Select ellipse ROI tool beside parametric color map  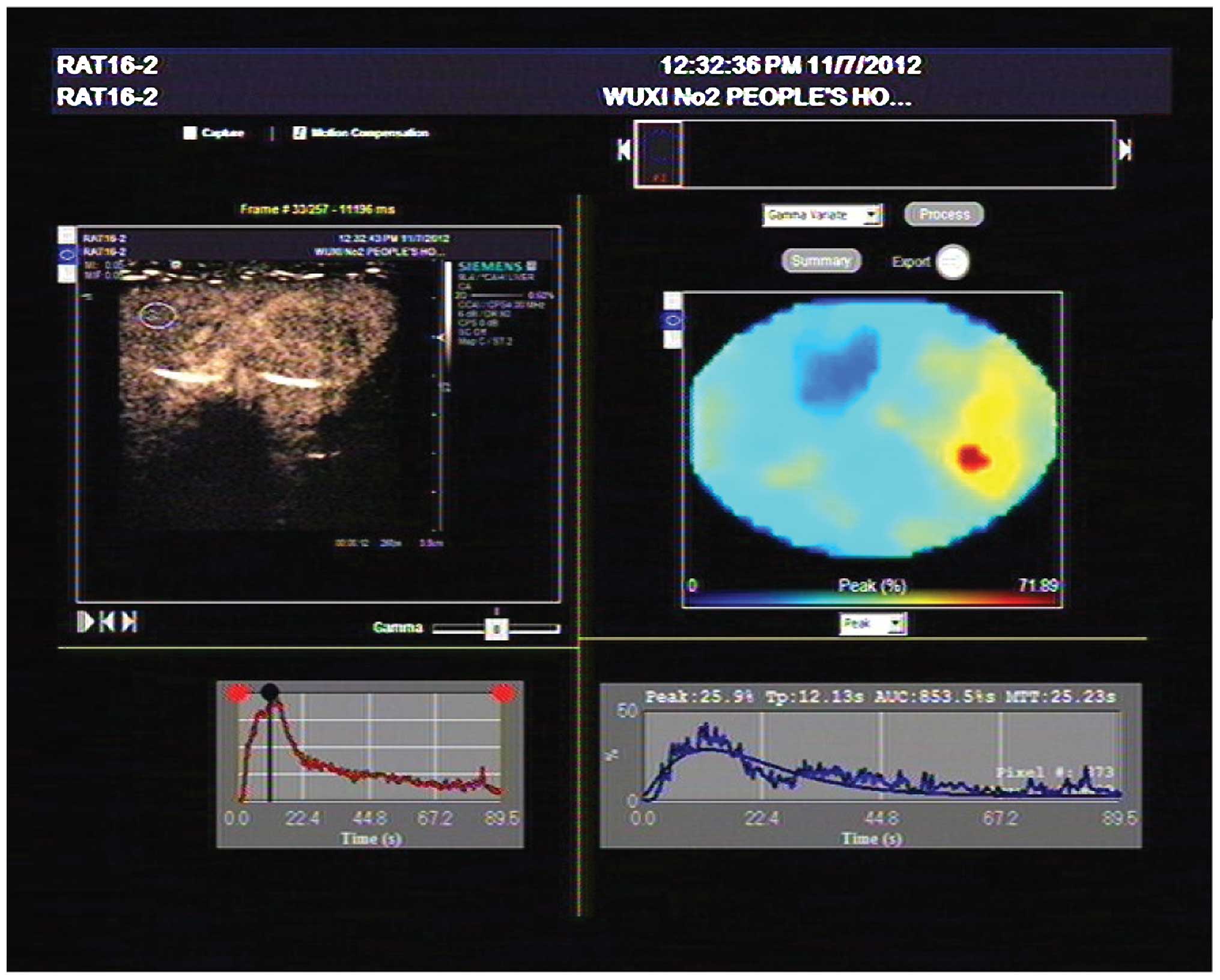(x=673, y=320)
